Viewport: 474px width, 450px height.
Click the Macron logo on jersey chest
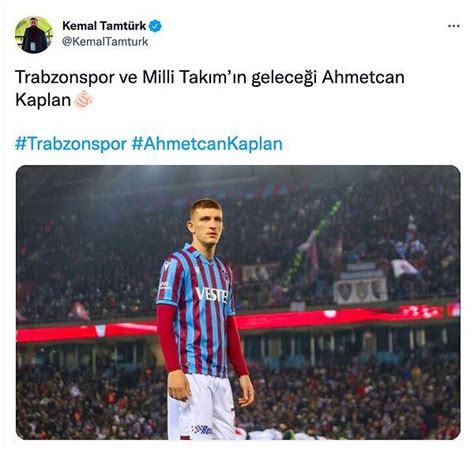(x=197, y=269)
